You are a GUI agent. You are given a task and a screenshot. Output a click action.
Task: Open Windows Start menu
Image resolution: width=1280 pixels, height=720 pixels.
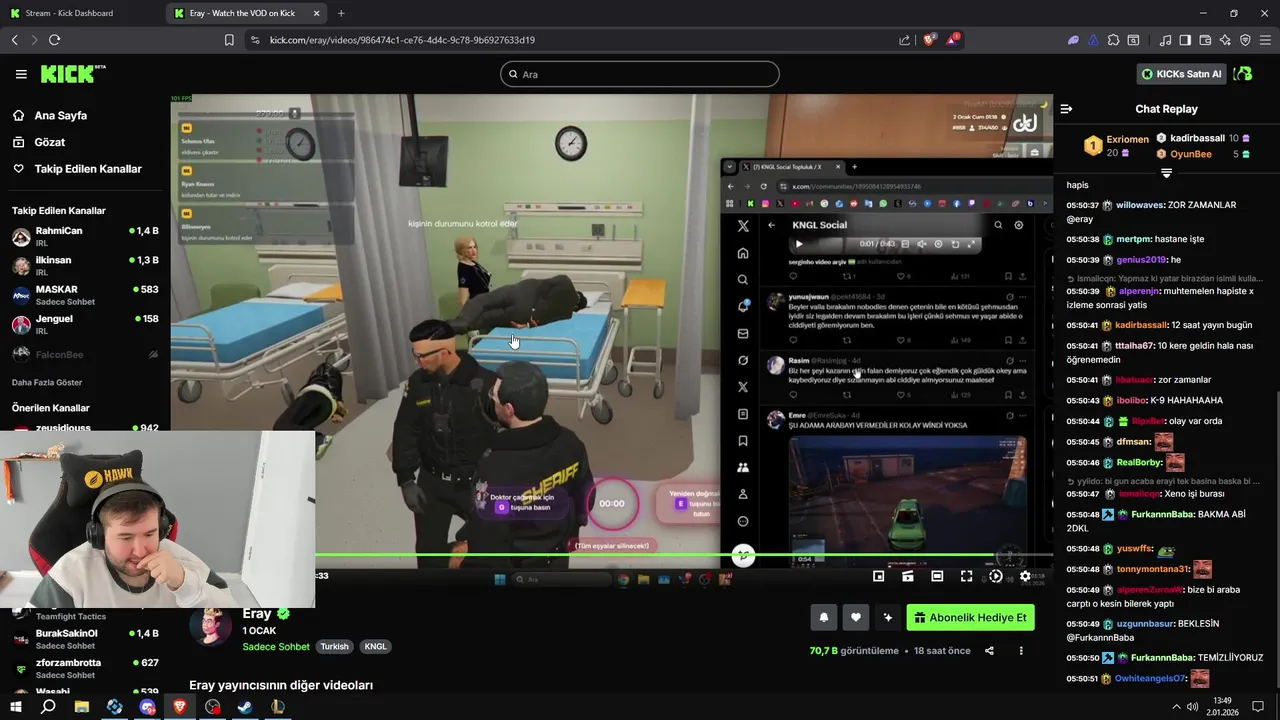click(x=16, y=707)
